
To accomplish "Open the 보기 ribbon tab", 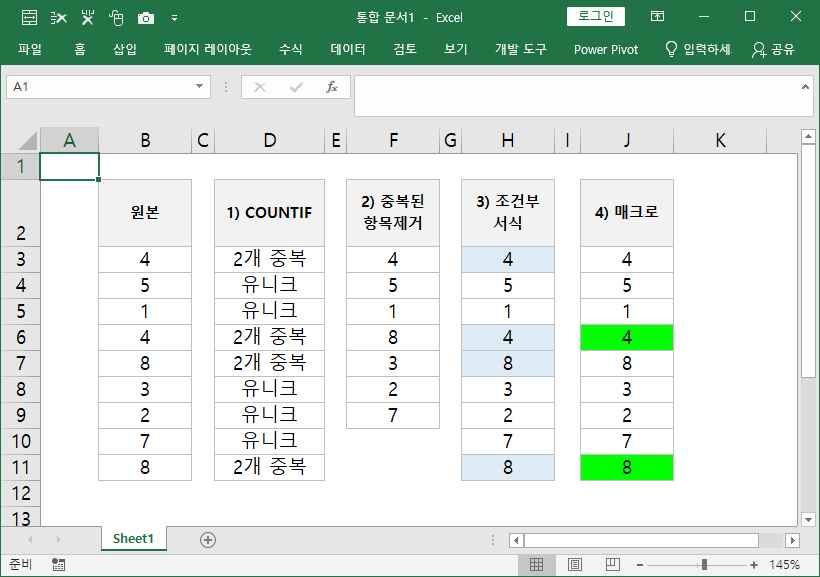I will (x=455, y=49).
